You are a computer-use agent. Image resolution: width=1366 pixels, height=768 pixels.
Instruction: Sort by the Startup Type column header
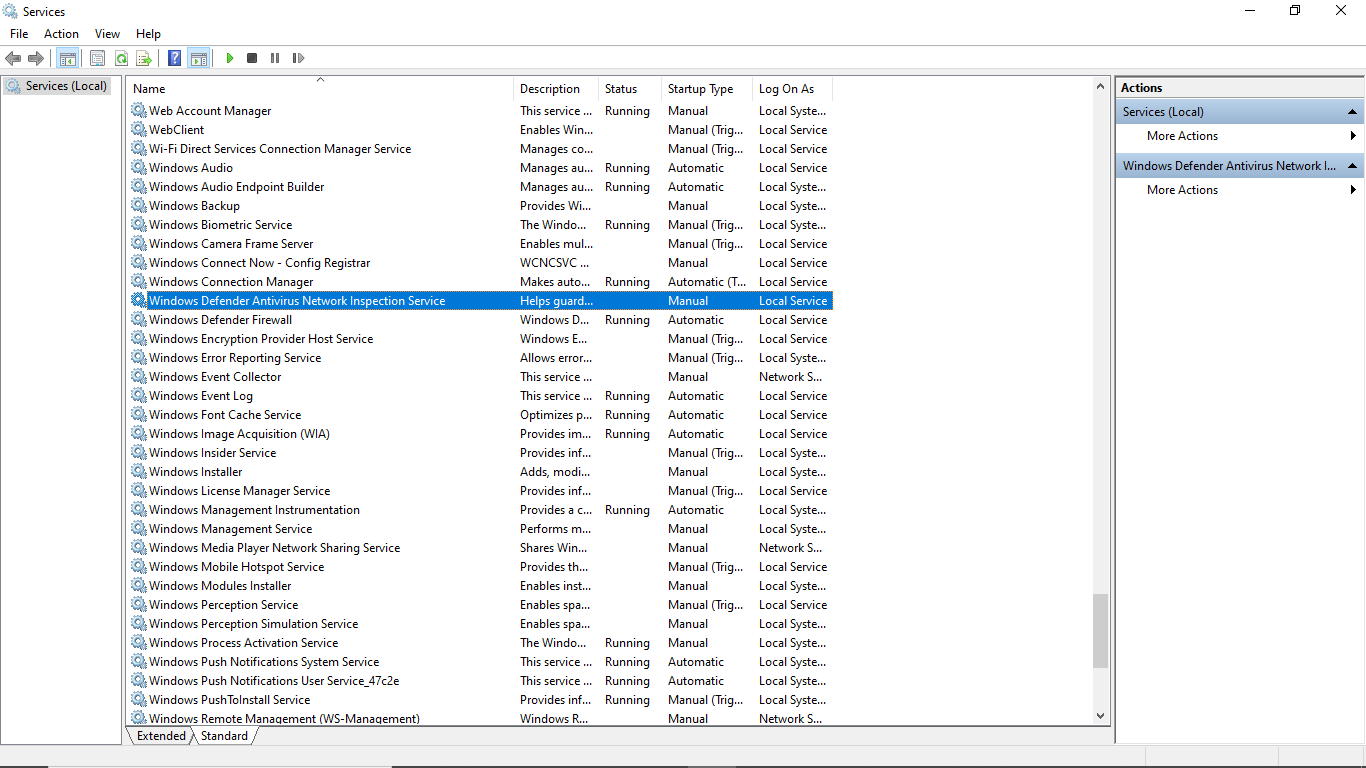[x=707, y=89]
